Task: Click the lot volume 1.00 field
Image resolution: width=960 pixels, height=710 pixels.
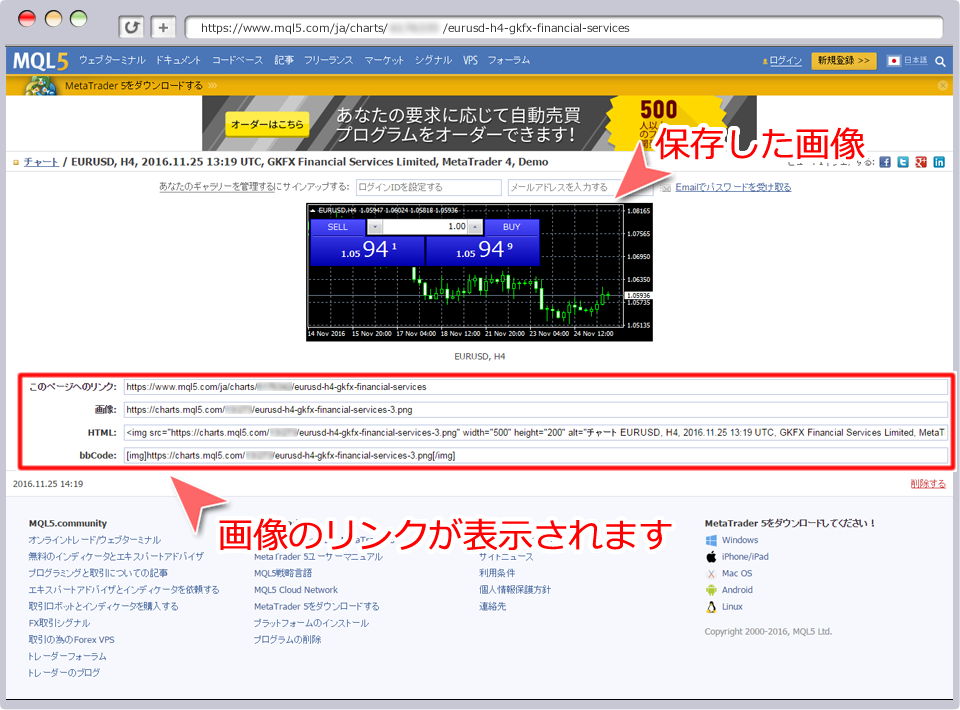Action: point(425,227)
